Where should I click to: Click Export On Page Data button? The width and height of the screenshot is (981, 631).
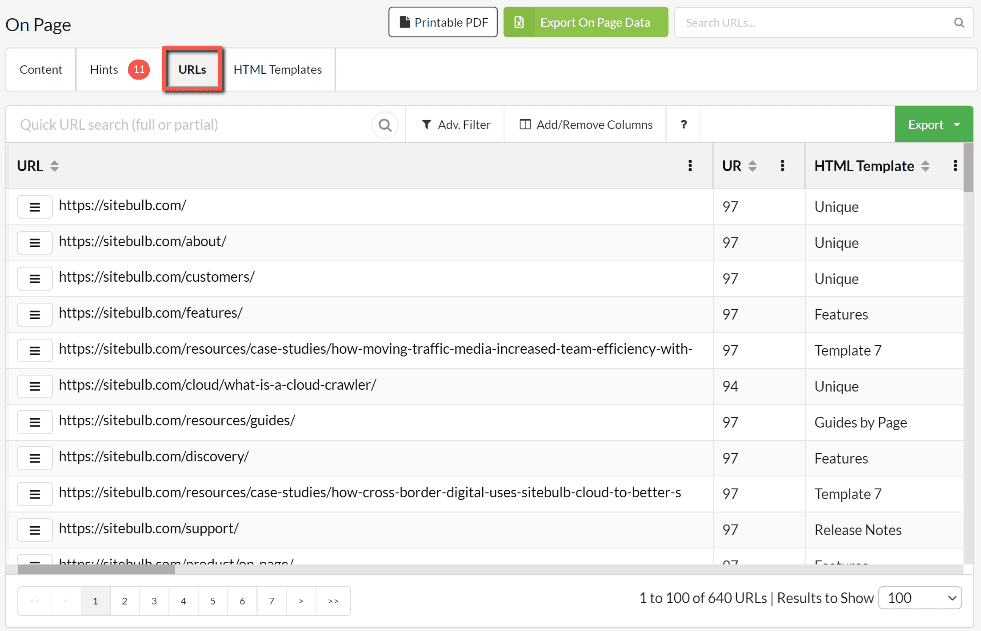[586, 23]
